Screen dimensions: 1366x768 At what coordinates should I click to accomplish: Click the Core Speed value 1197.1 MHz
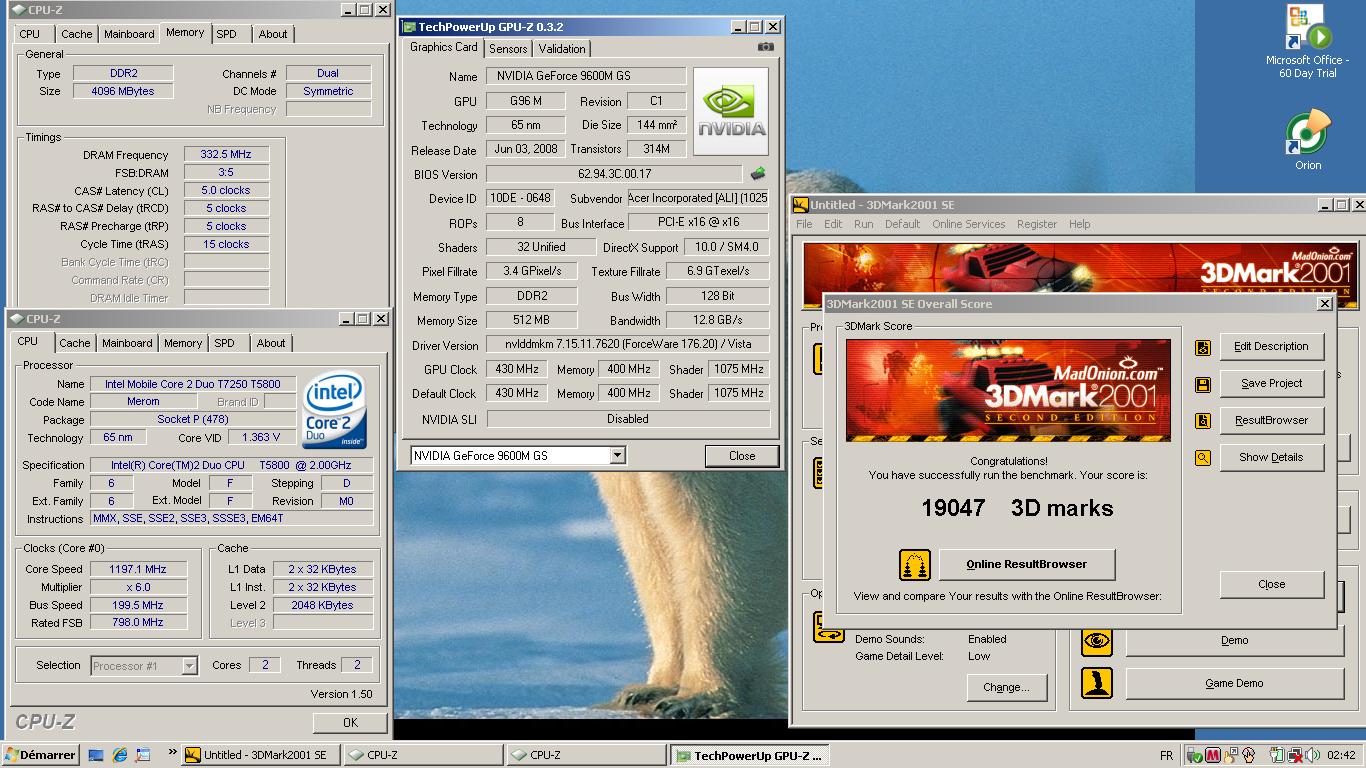[138, 570]
